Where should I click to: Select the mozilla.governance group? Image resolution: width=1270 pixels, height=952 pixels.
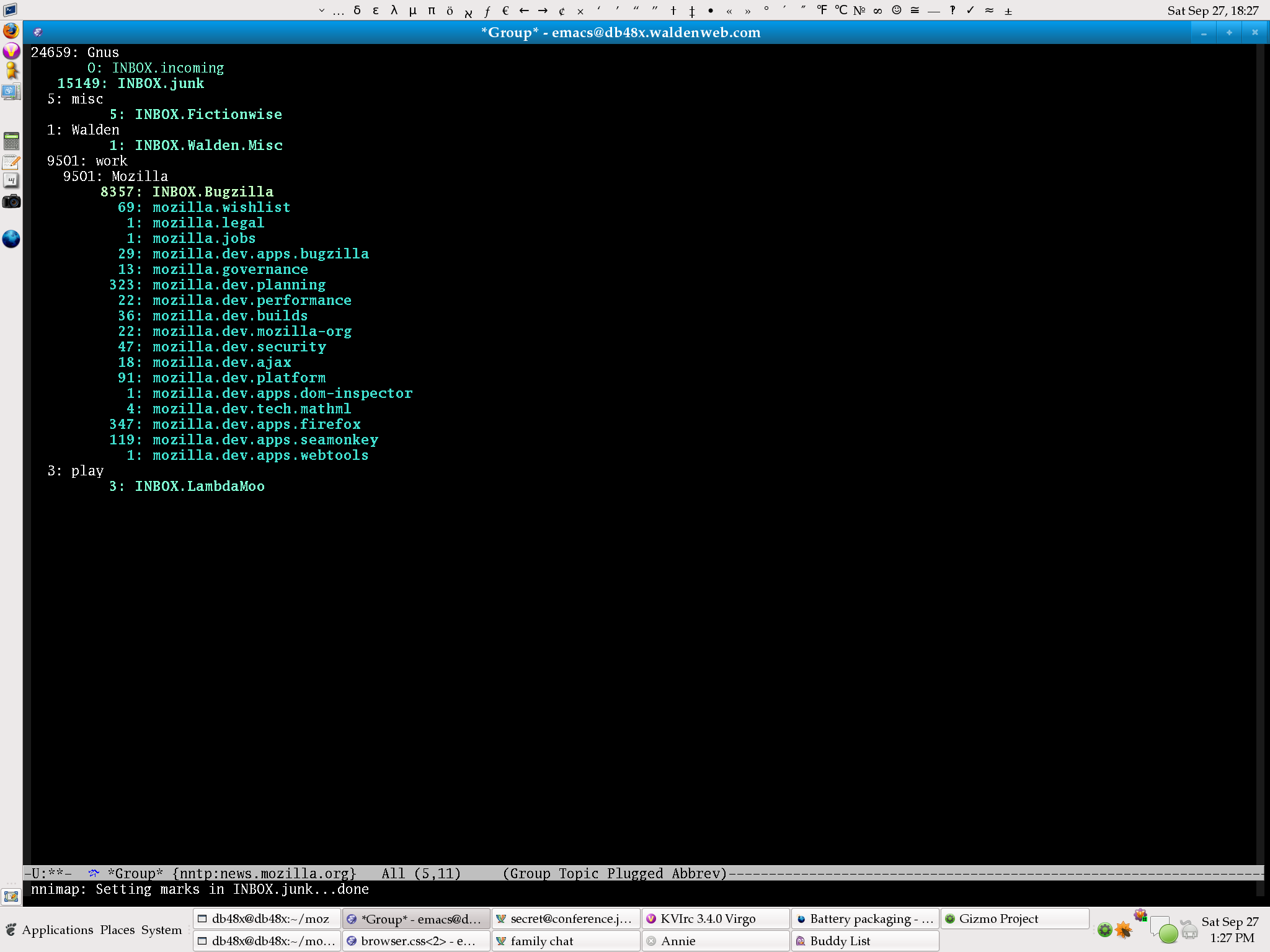(230, 269)
